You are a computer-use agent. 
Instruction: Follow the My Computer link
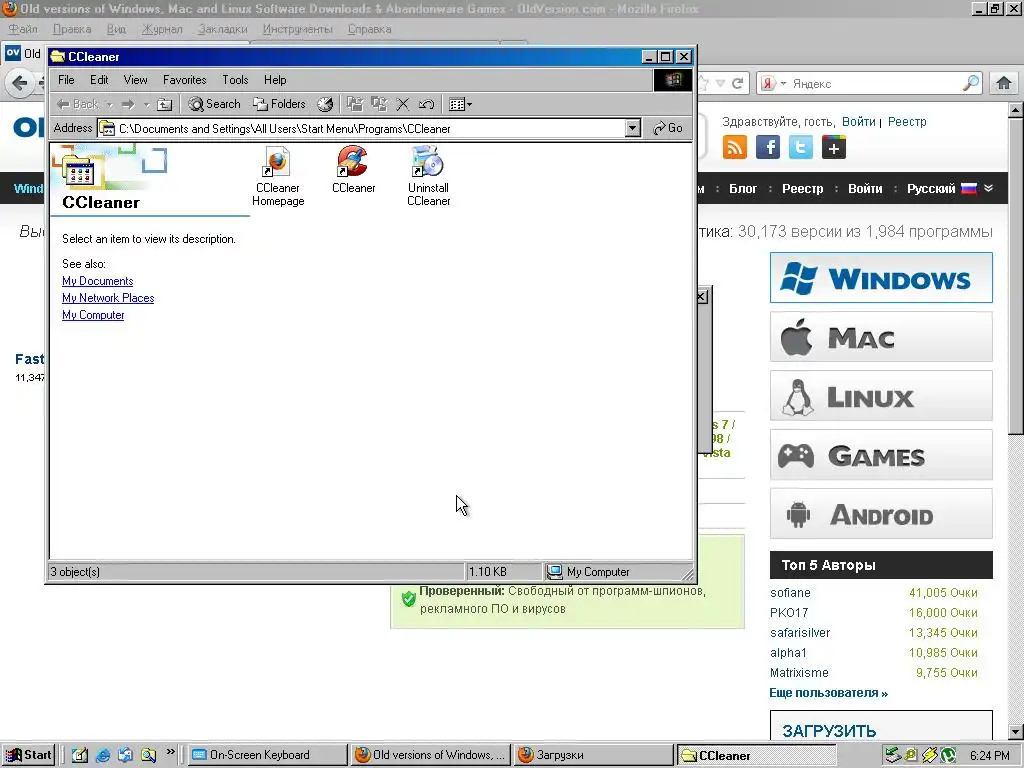(x=93, y=315)
